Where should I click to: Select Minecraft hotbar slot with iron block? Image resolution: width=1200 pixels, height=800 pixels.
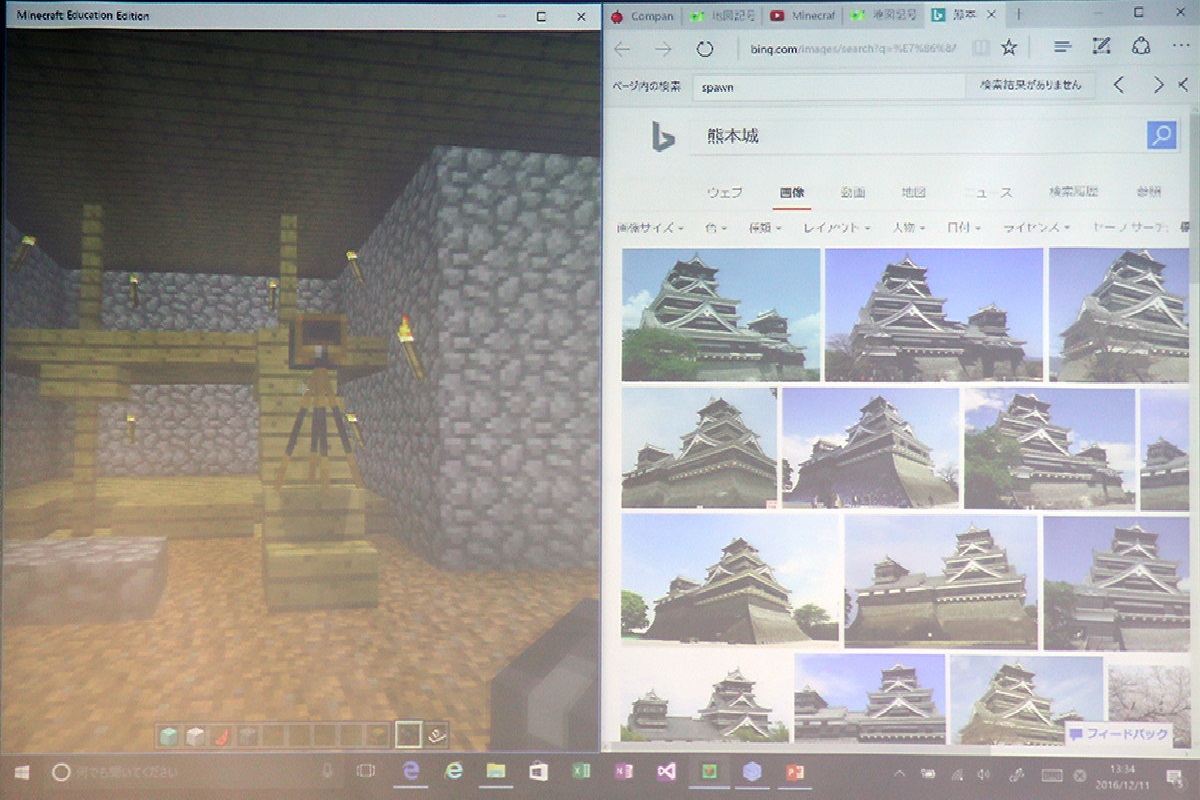196,736
